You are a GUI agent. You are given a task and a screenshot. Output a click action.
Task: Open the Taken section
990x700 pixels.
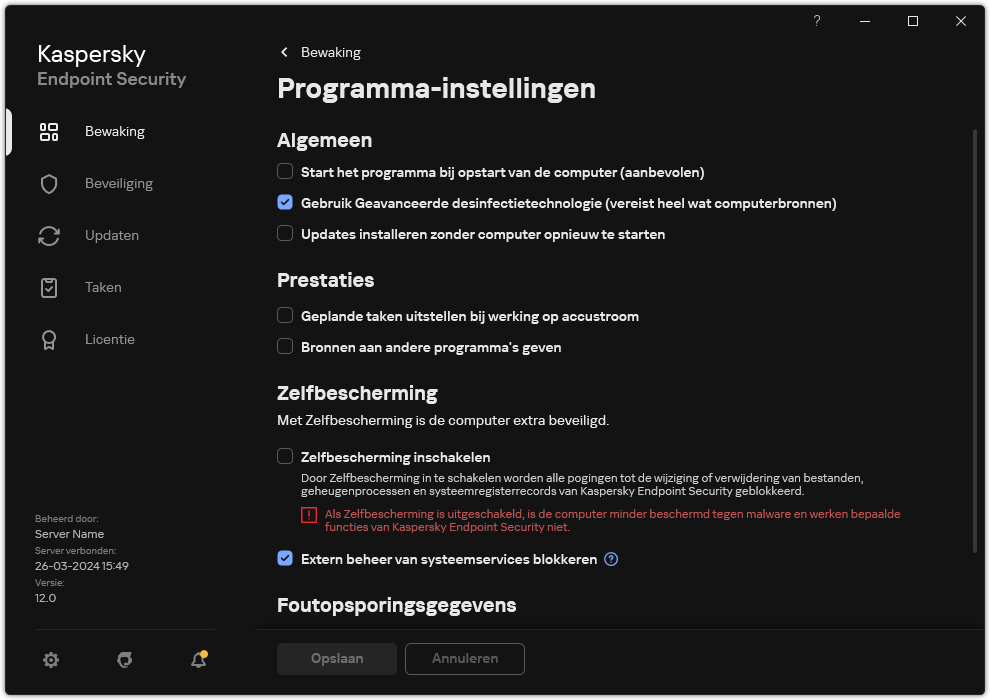[x=103, y=287]
